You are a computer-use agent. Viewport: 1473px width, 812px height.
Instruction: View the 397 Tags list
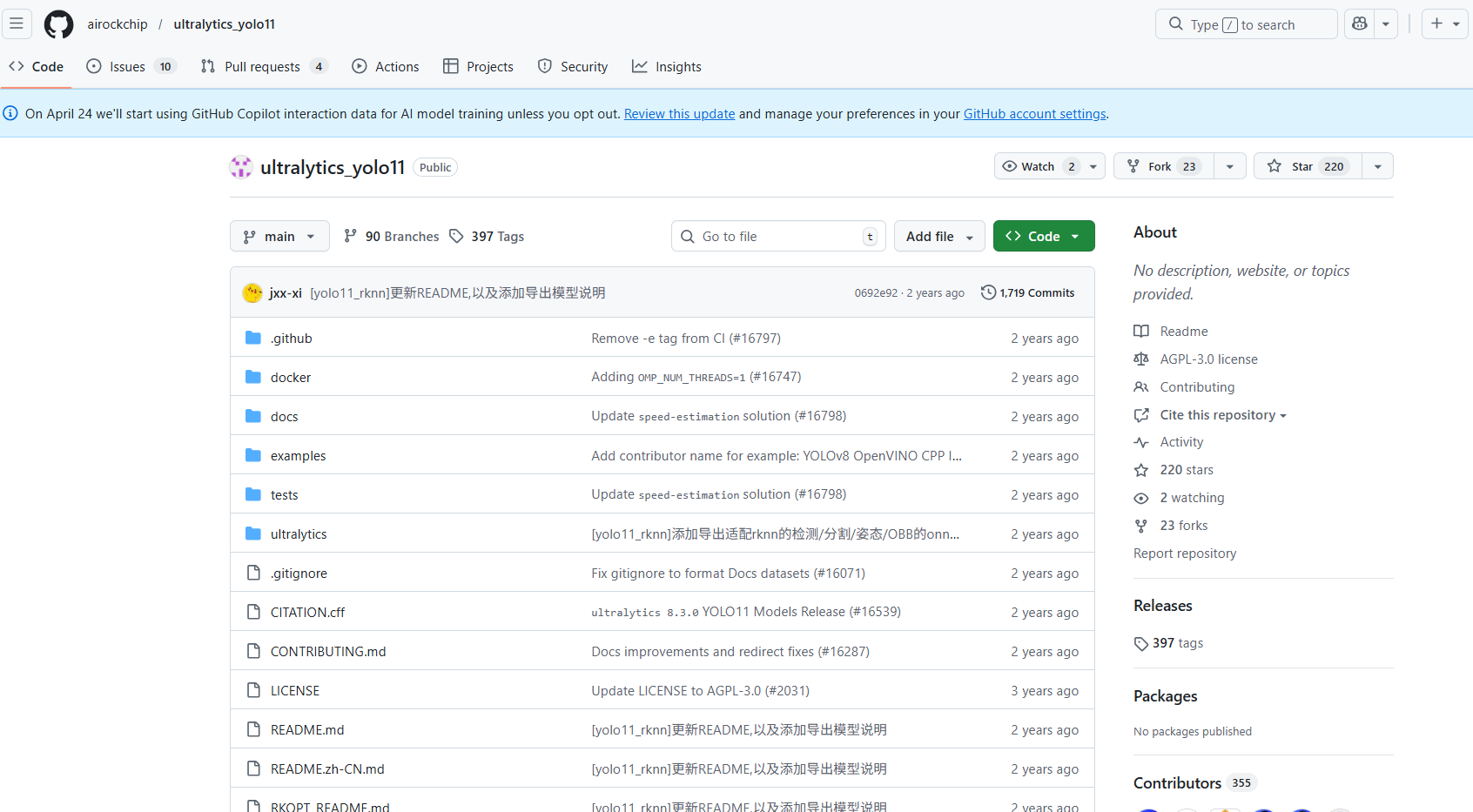[x=487, y=237]
